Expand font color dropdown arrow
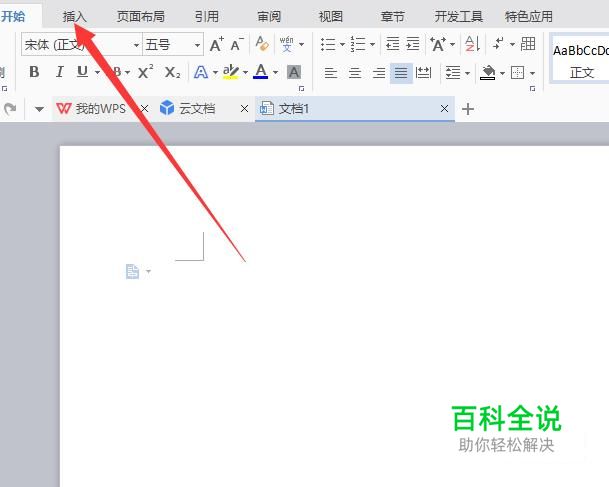The height and width of the screenshot is (487, 609). click(275, 73)
